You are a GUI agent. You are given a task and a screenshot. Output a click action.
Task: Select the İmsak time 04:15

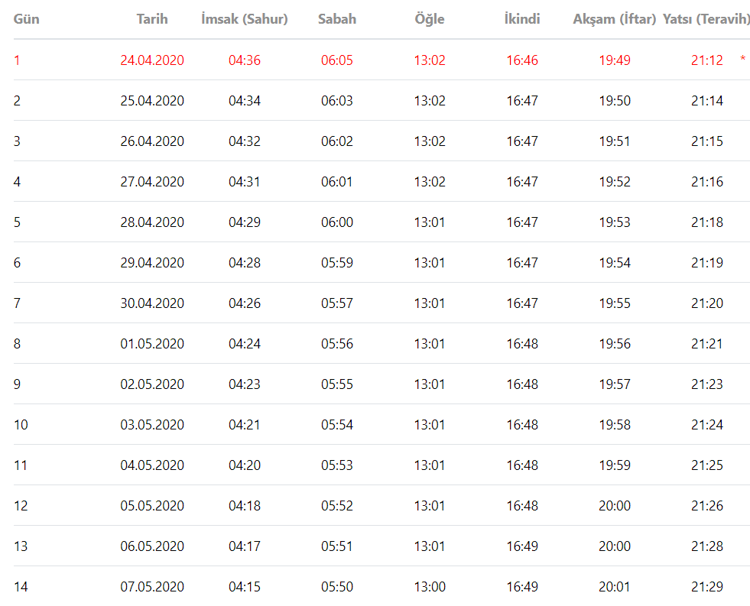pyautogui.click(x=244, y=587)
